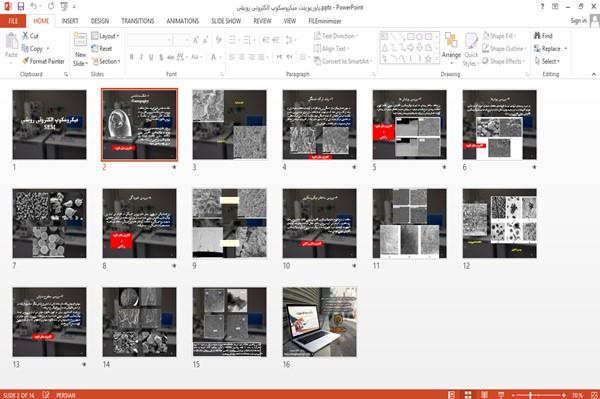Expand the Replace dropdown arrow

[x=566, y=49]
